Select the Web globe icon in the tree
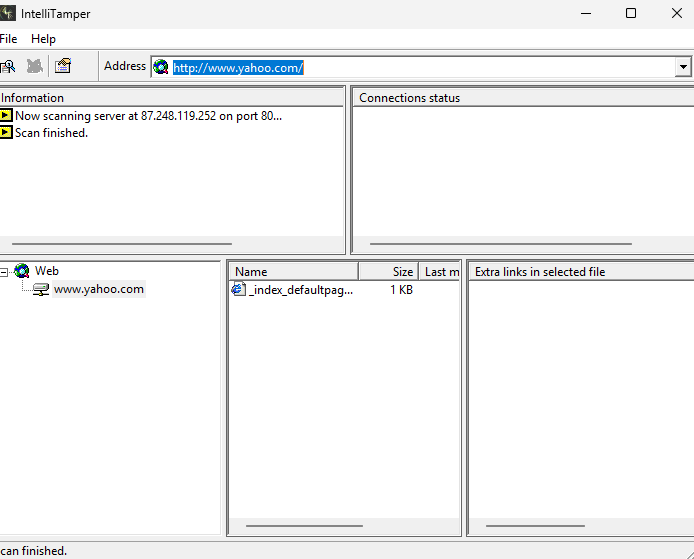Viewport: 694px width, 559px height. (x=22, y=270)
